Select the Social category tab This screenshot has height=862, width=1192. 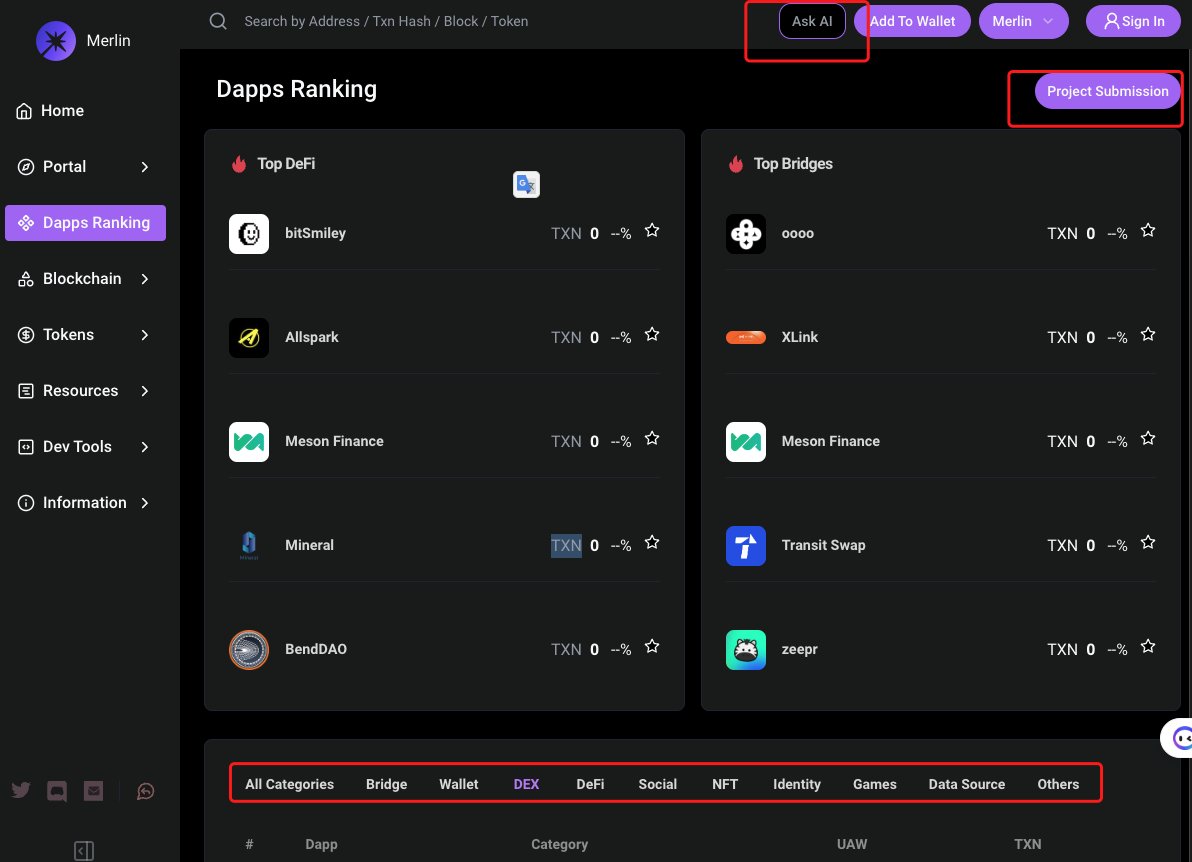[657, 784]
